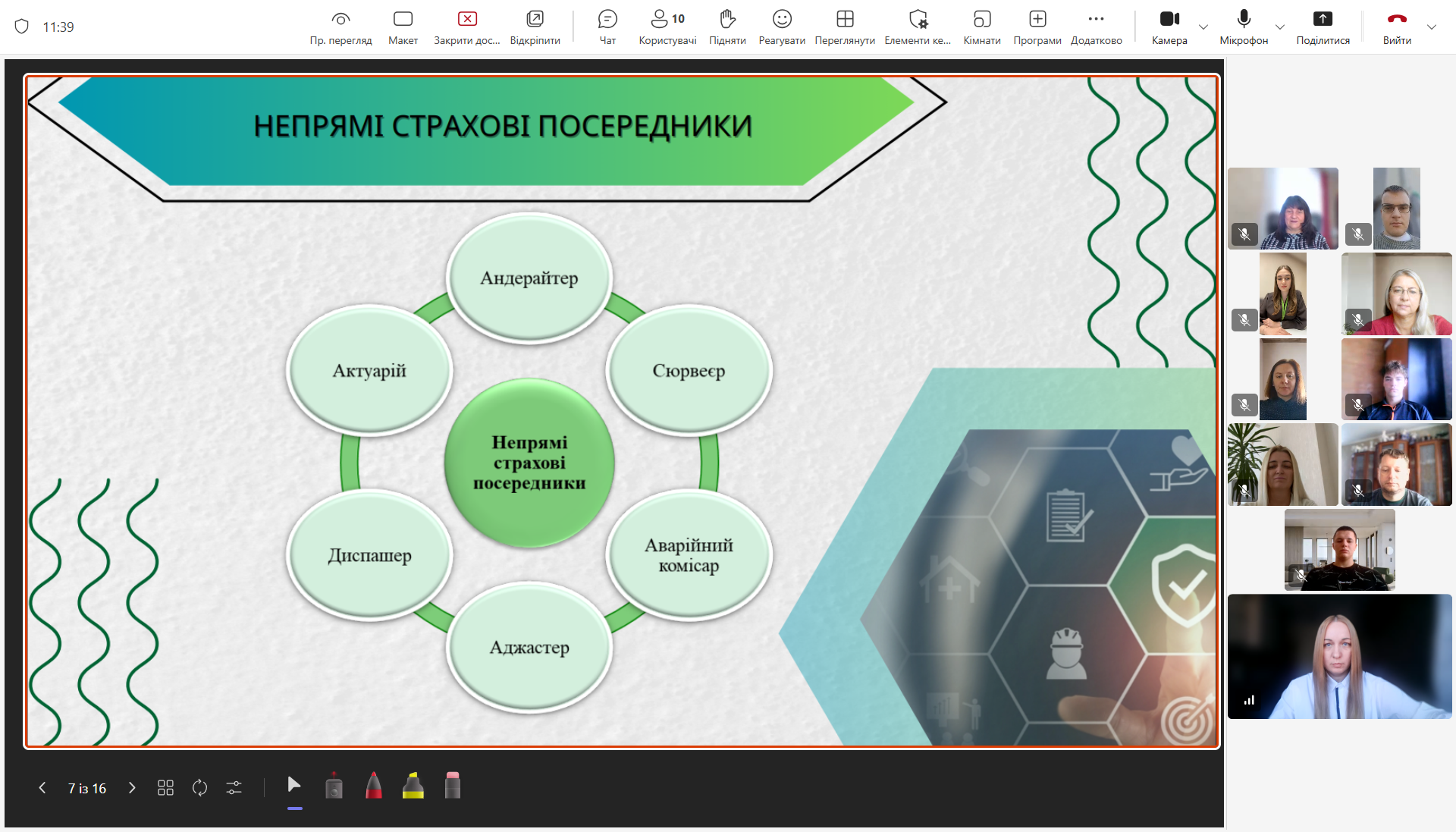Image resolution: width=1456 pixels, height=832 pixels.
Task: Click the Вийти leave button
Action: point(1397,27)
